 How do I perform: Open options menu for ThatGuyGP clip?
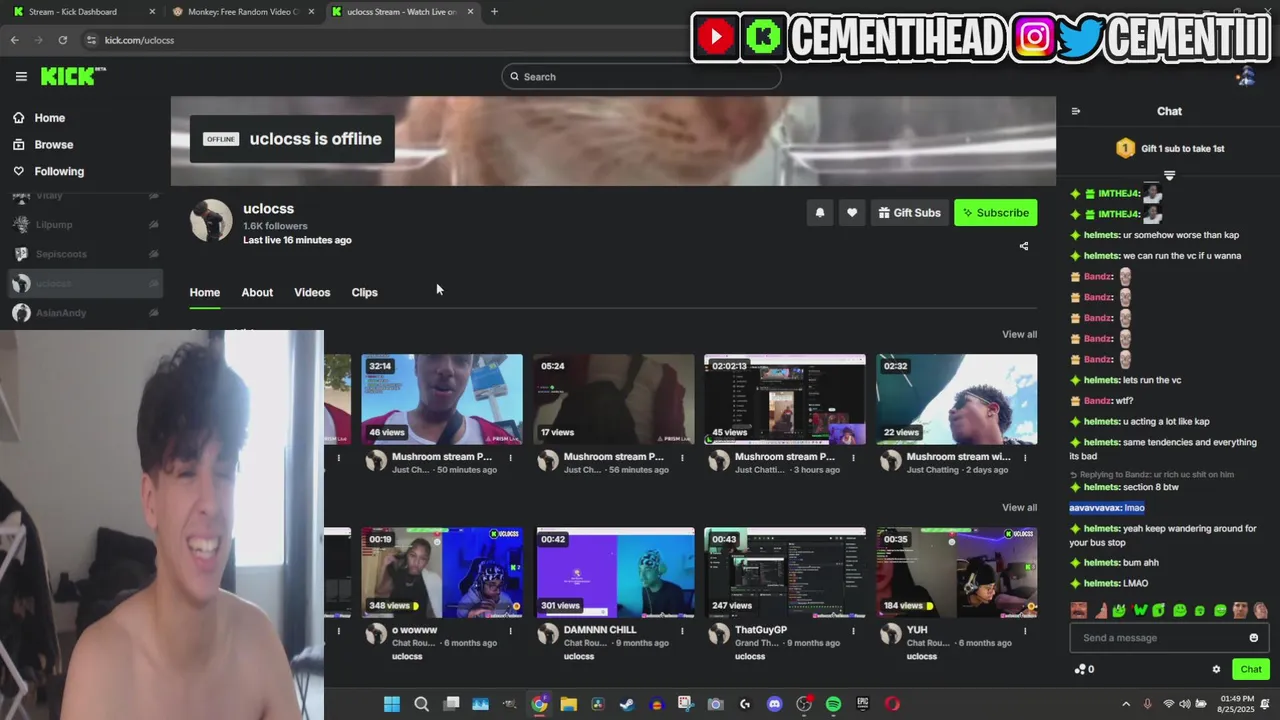tap(854, 631)
